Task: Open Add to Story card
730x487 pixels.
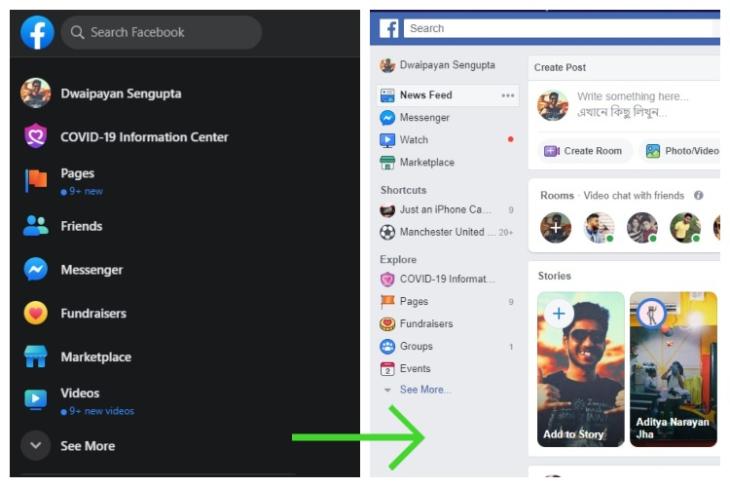Action: tap(581, 369)
